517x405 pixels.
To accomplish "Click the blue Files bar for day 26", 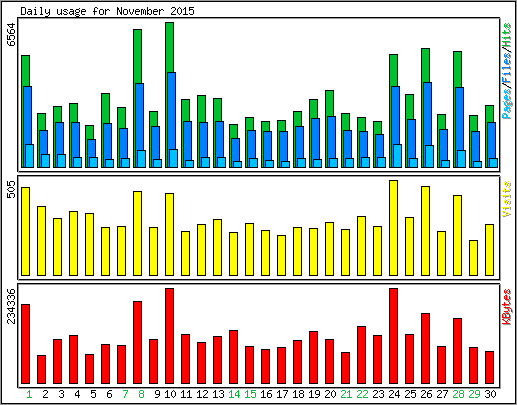I will [427, 114].
